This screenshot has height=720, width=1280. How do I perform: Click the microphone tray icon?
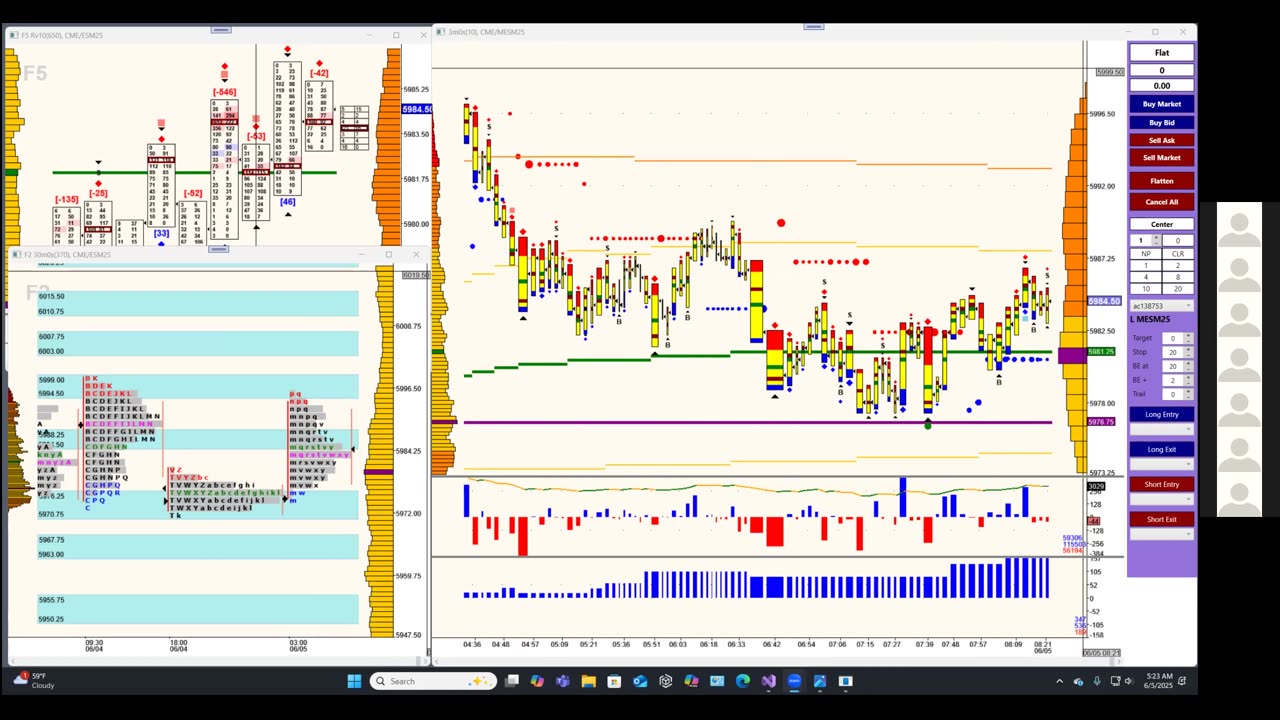pyautogui.click(x=1097, y=681)
